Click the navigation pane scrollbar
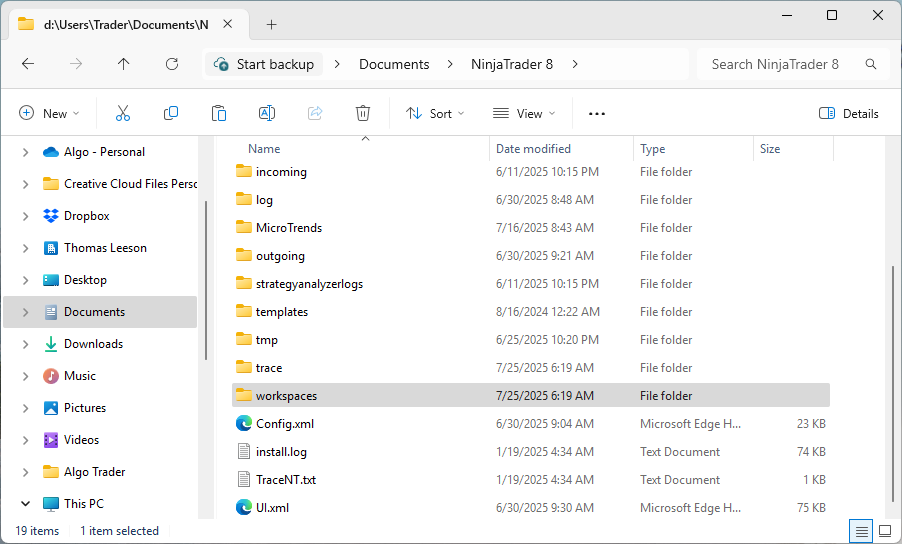Viewport: 902px width, 544px height. [x=205, y=281]
